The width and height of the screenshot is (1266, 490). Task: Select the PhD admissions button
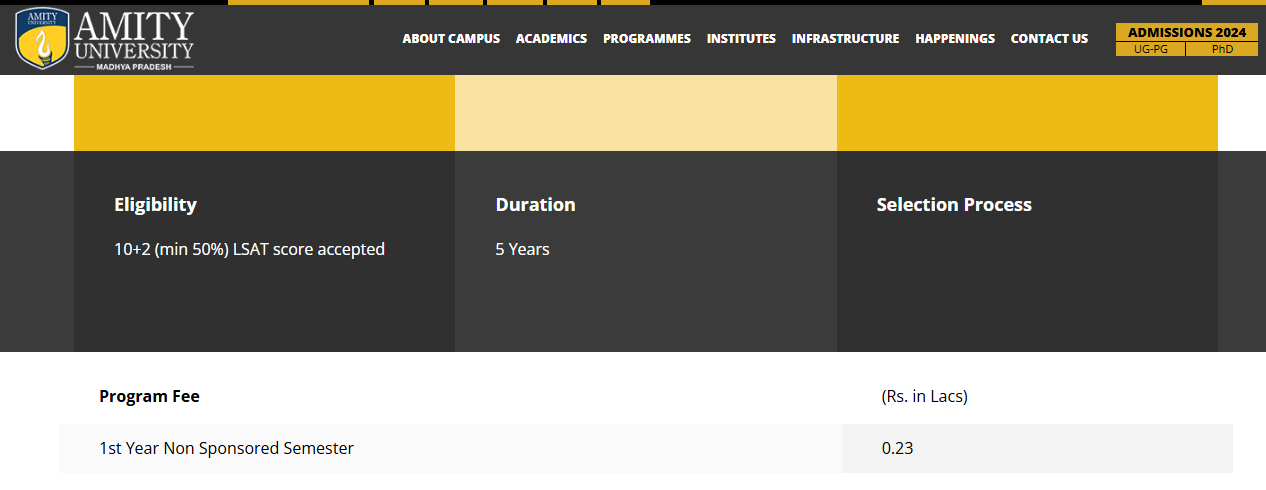[1221, 49]
